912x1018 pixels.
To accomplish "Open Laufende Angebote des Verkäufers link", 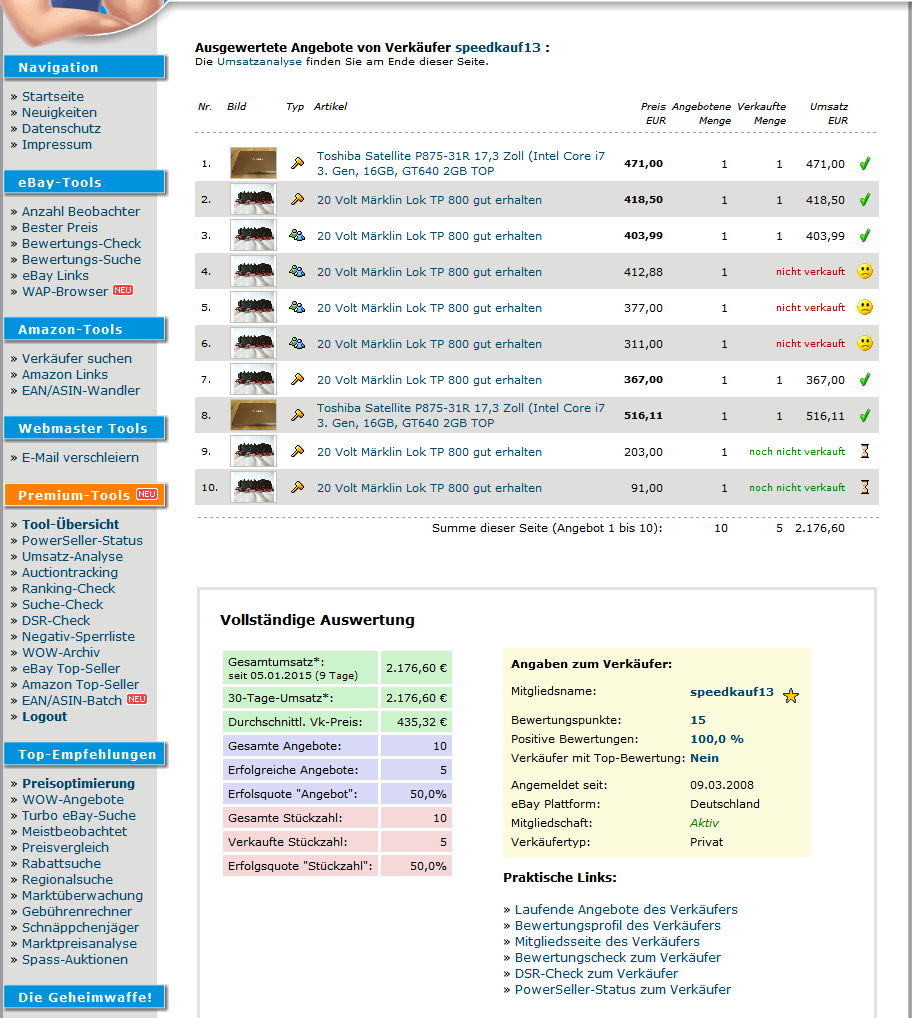I will (626, 910).
